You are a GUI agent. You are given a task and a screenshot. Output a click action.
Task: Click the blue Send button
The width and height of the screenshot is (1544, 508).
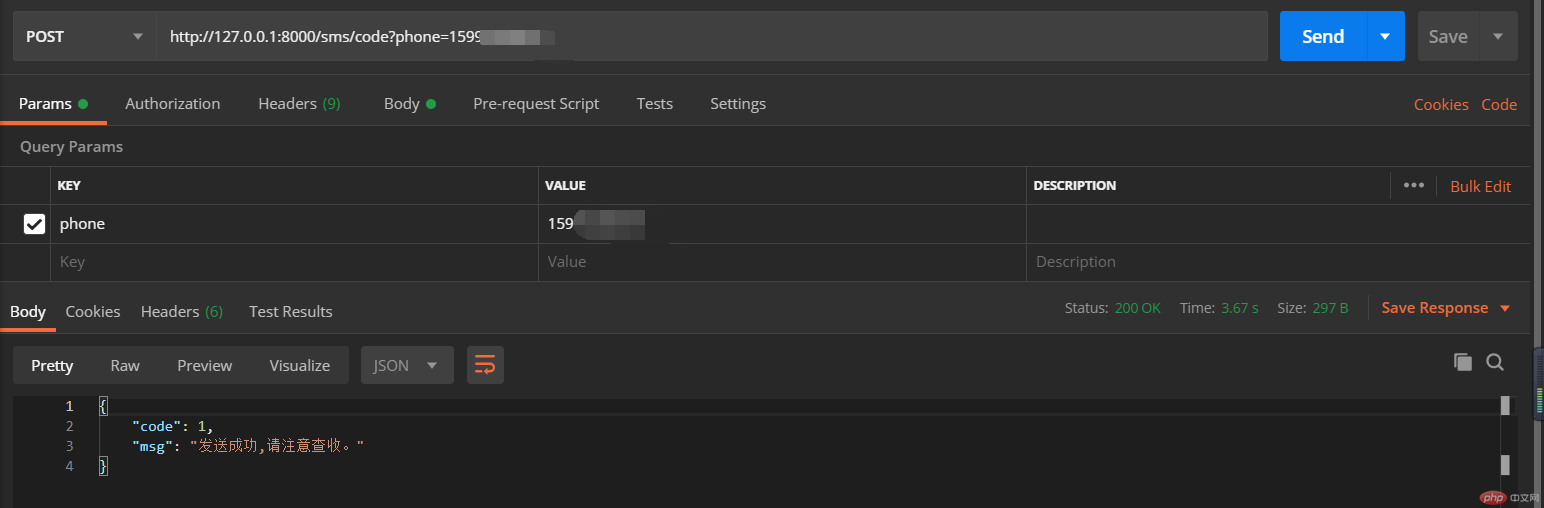coord(1322,37)
